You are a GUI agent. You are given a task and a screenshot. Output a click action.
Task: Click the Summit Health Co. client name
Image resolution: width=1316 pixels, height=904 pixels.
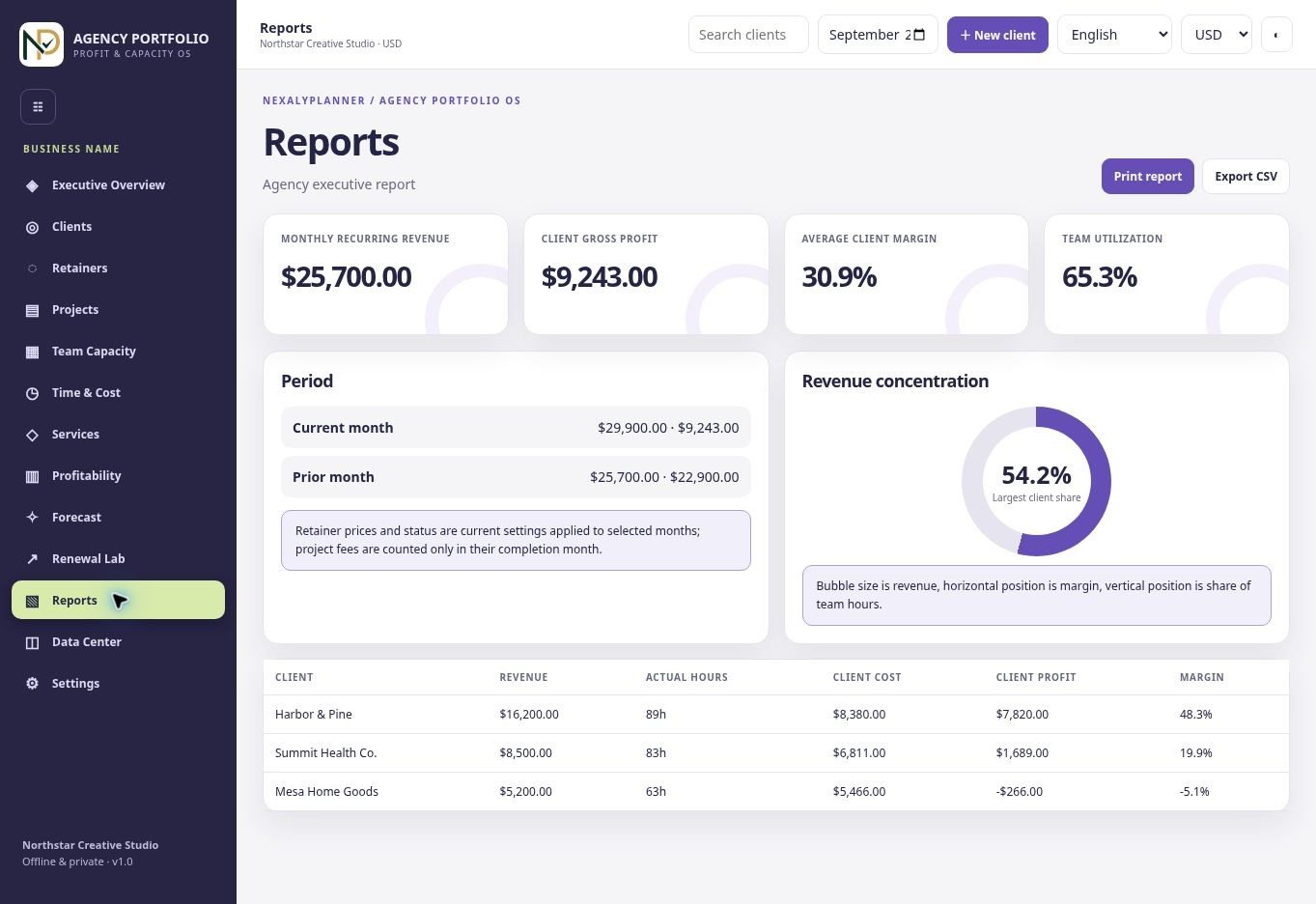[x=326, y=753]
